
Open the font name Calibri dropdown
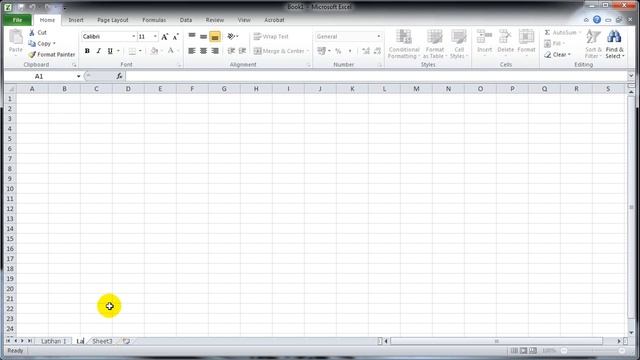(x=133, y=36)
